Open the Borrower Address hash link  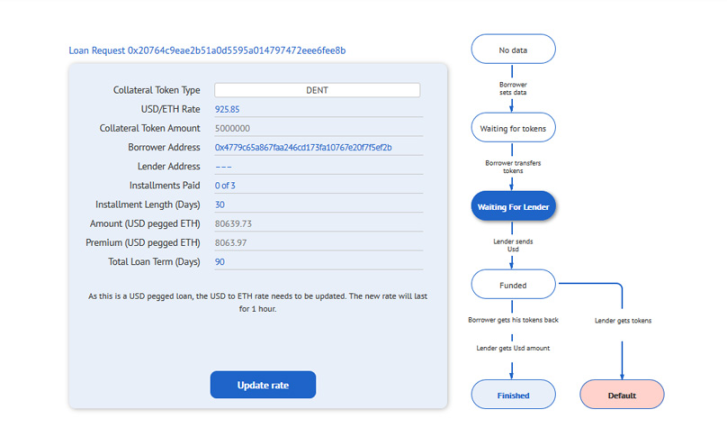(x=303, y=147)
